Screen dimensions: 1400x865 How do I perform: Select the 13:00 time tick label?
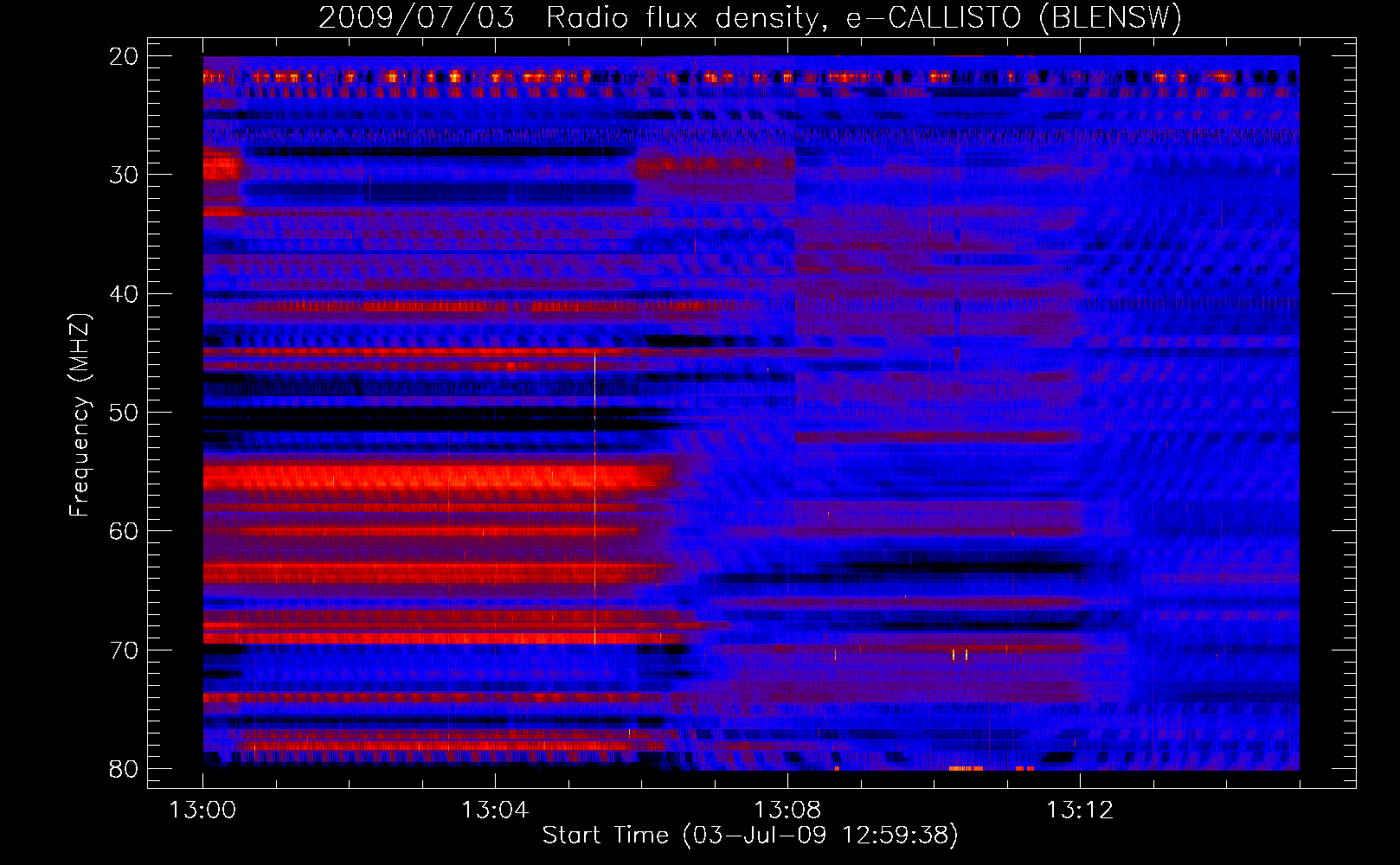tap(203, 811)
